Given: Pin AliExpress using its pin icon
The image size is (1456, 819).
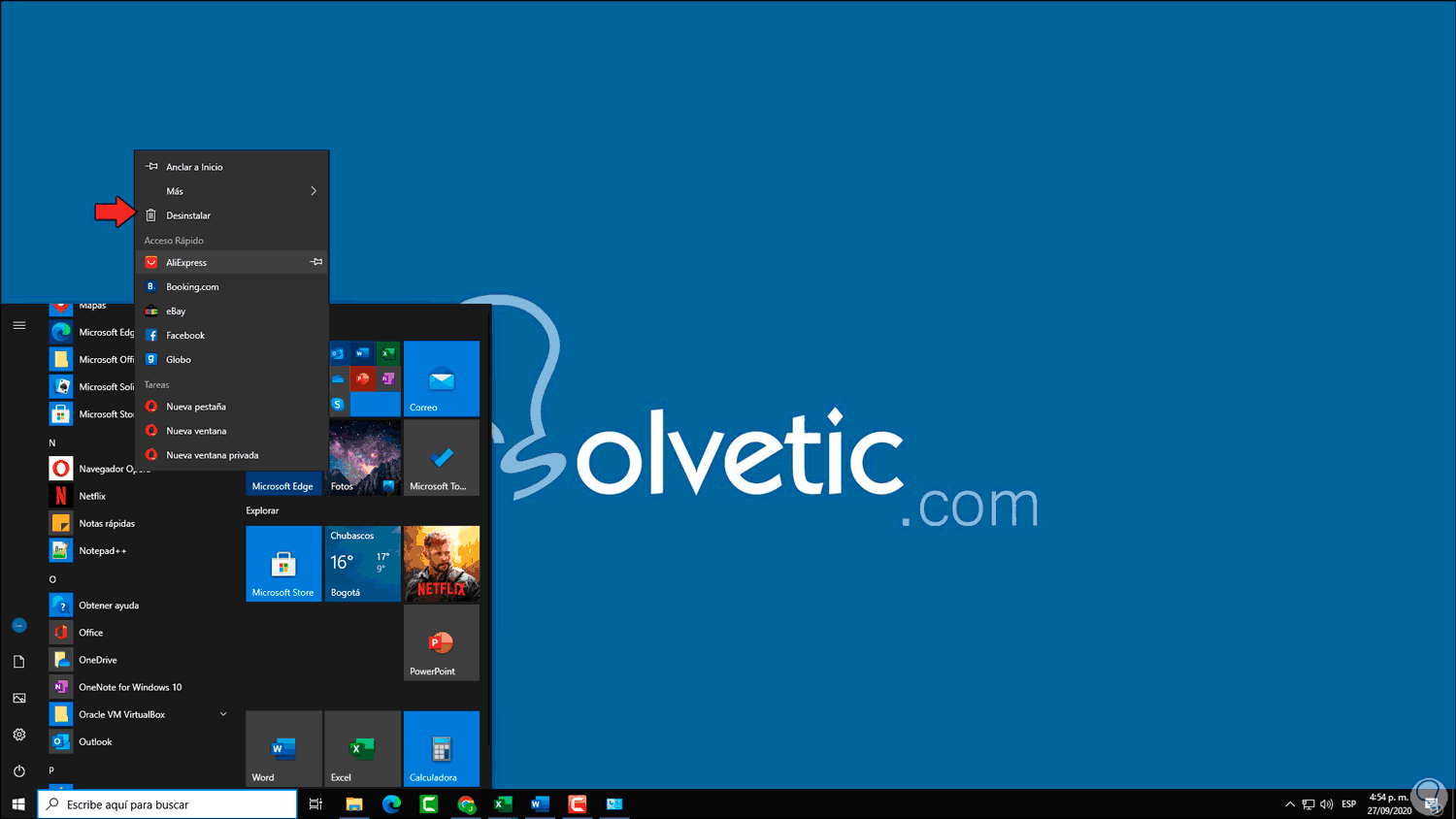Looking at the screenshot, I should (315, 262).
